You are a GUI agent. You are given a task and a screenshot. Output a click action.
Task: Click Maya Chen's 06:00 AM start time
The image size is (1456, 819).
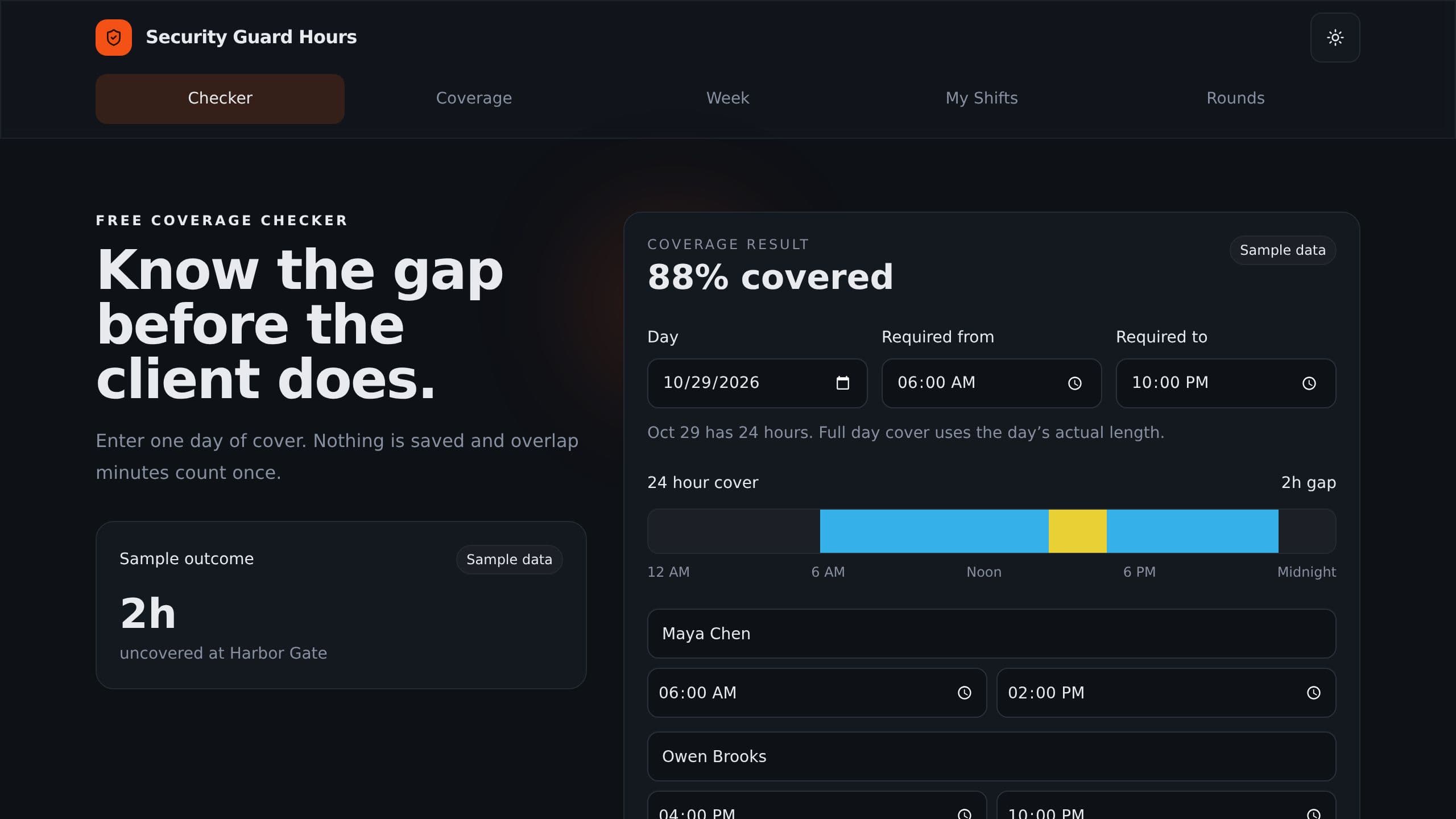[817, 693]
